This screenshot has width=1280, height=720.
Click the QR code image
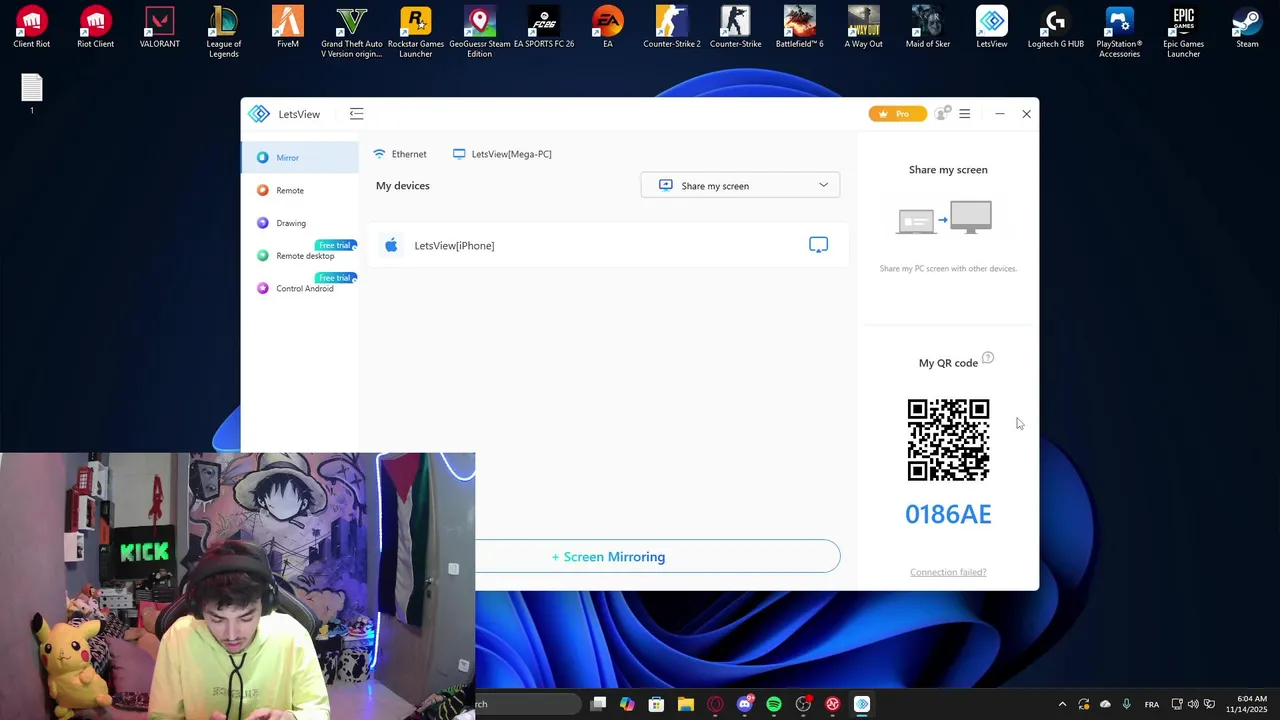pyautogui.click(x=948, y=440)
